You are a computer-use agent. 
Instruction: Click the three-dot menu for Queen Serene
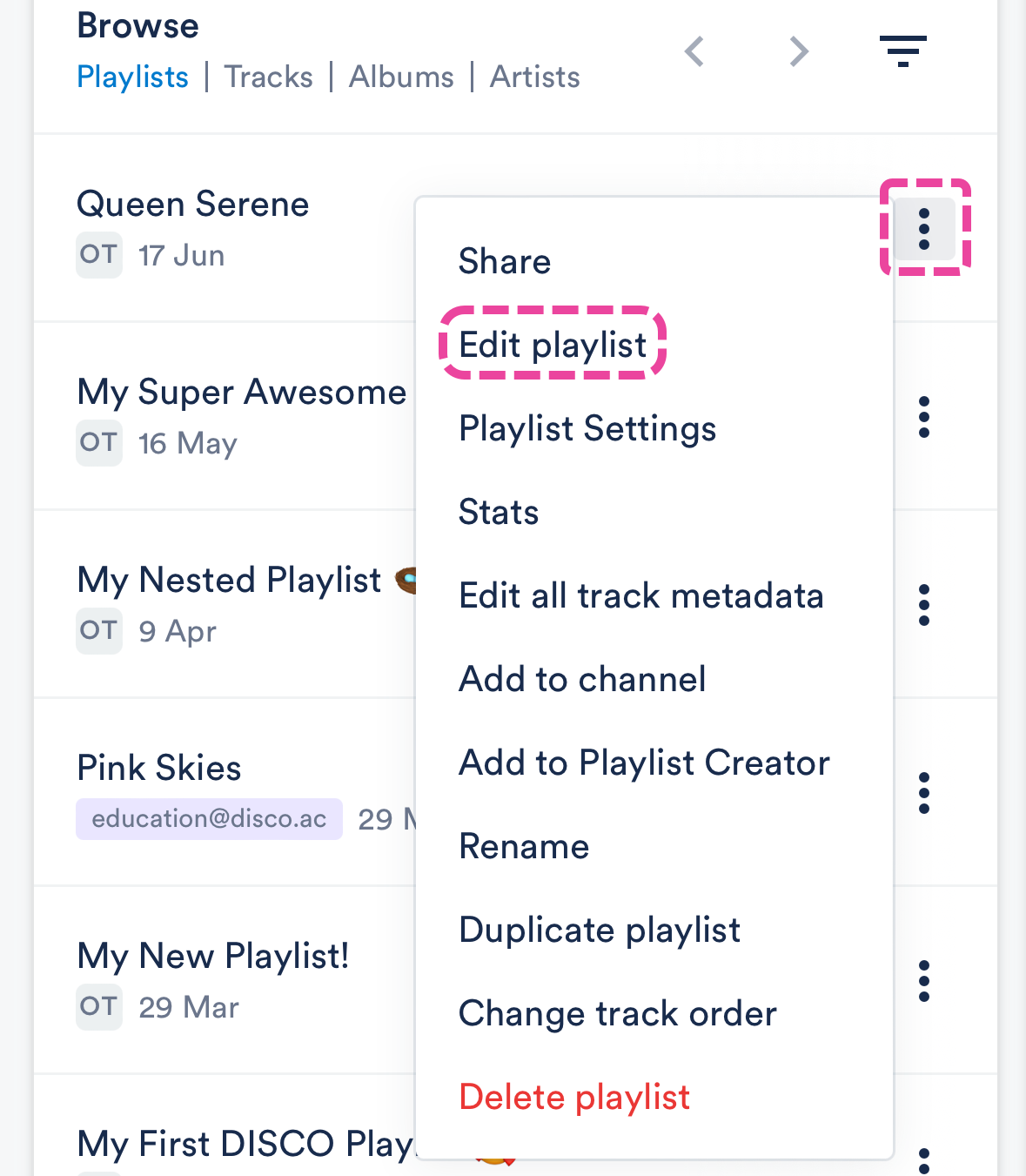(x=924, y=229)
